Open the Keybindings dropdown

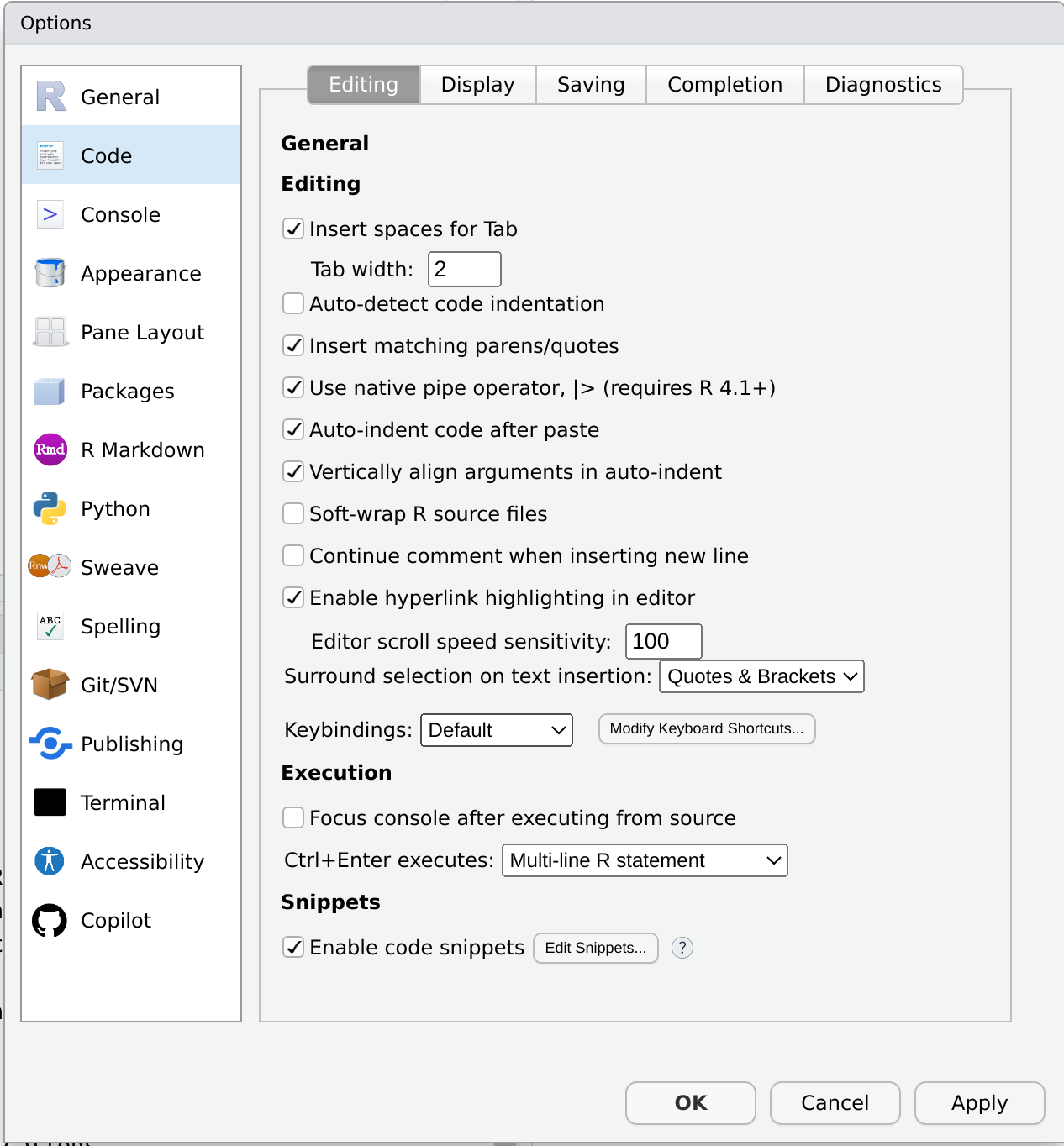click(496, 729)
